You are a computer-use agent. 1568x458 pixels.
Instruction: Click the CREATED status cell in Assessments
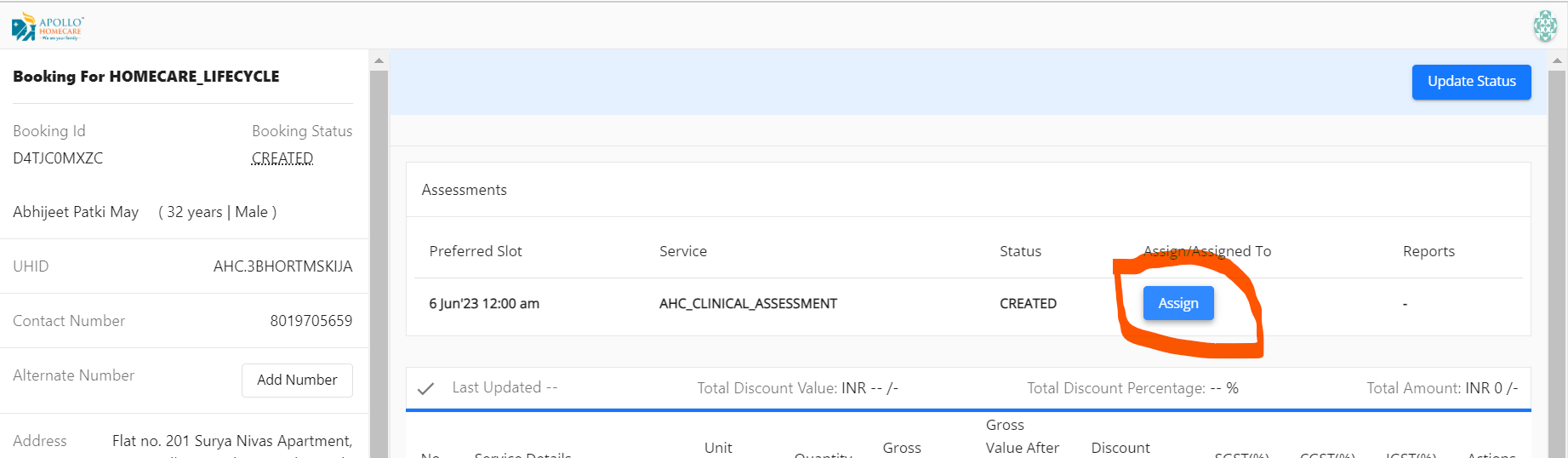[1028, 303]
